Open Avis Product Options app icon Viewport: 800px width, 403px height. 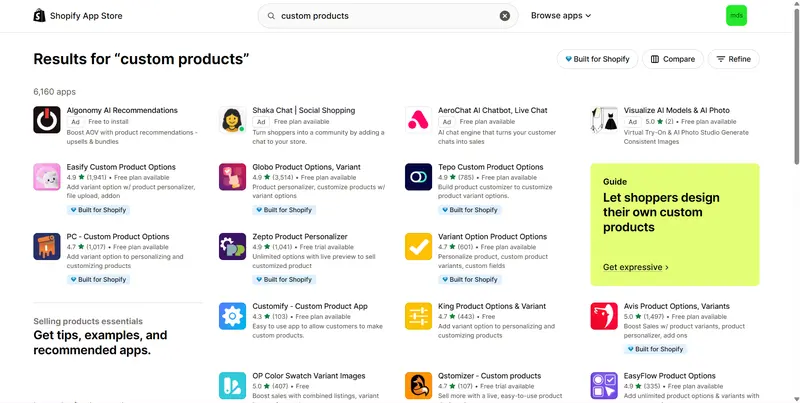pos(604,316)
